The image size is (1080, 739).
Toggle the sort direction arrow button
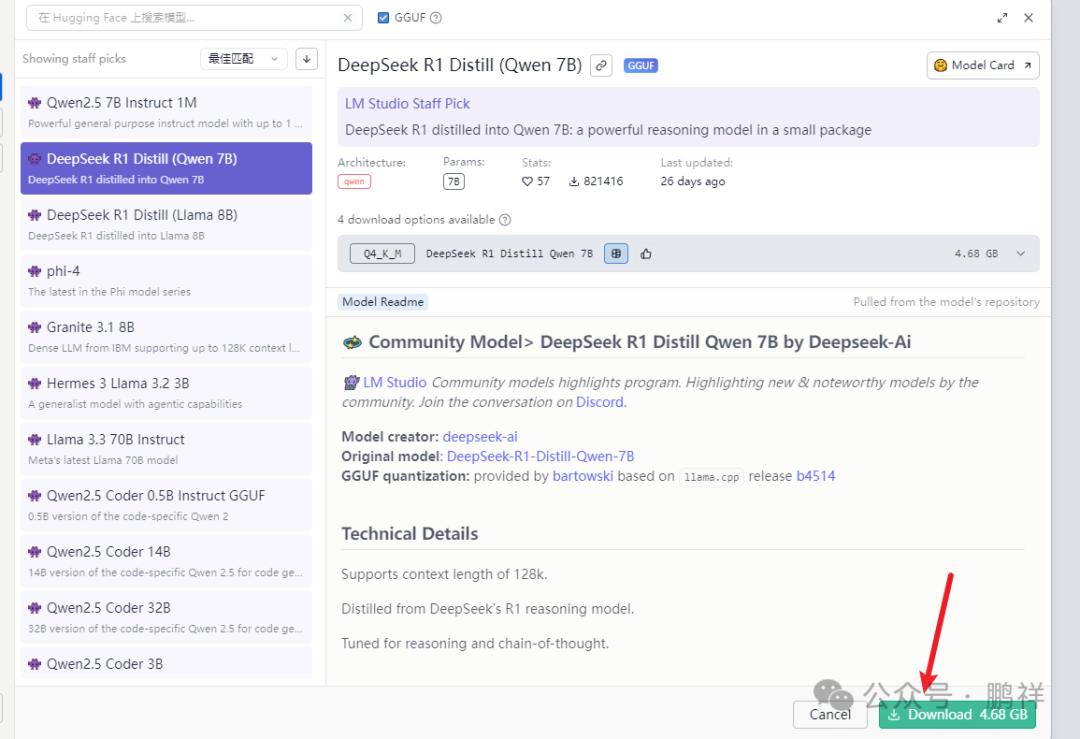pyautogui.click(x=307, y=59)
